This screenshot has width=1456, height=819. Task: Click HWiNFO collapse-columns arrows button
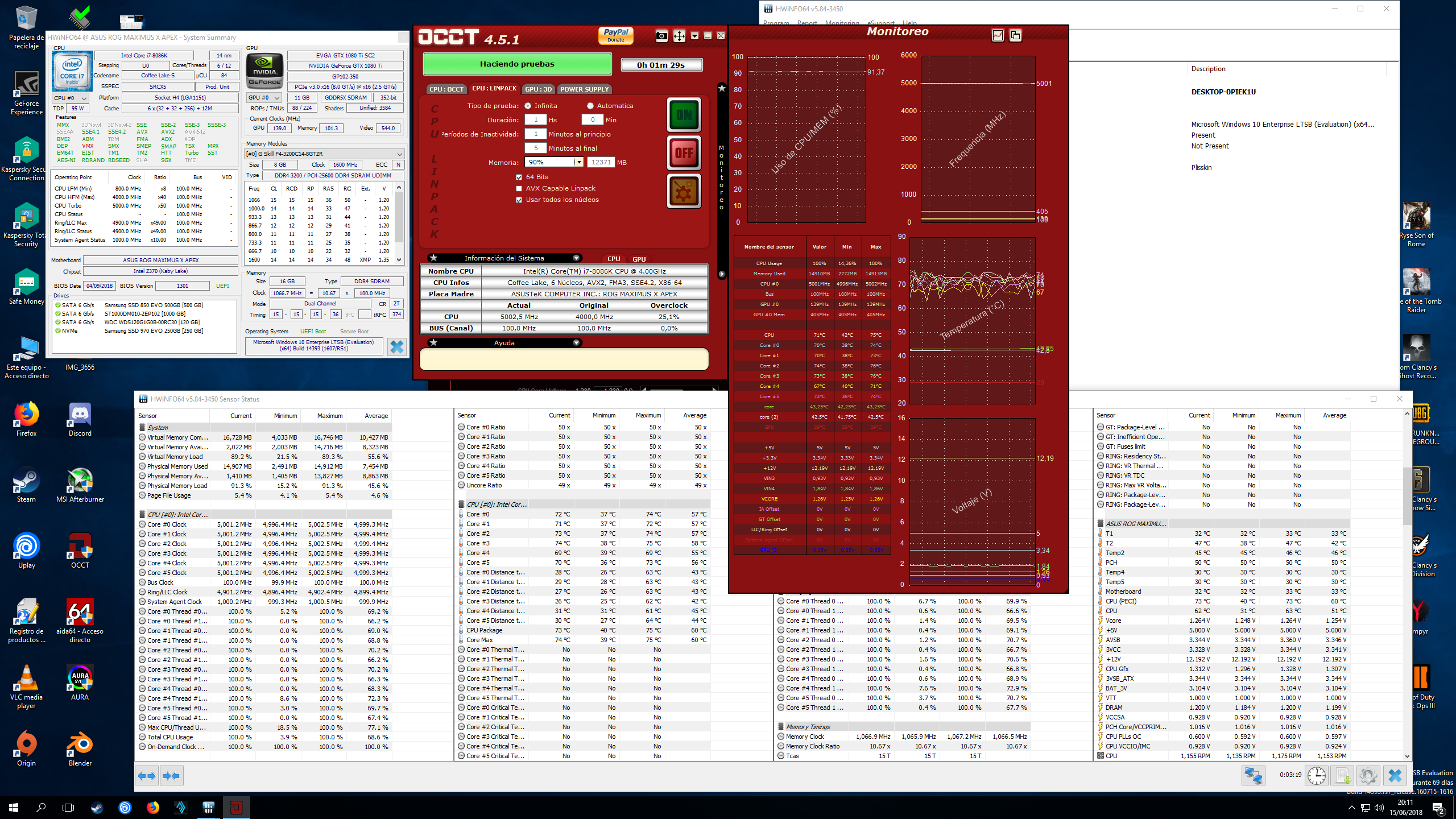171,776
